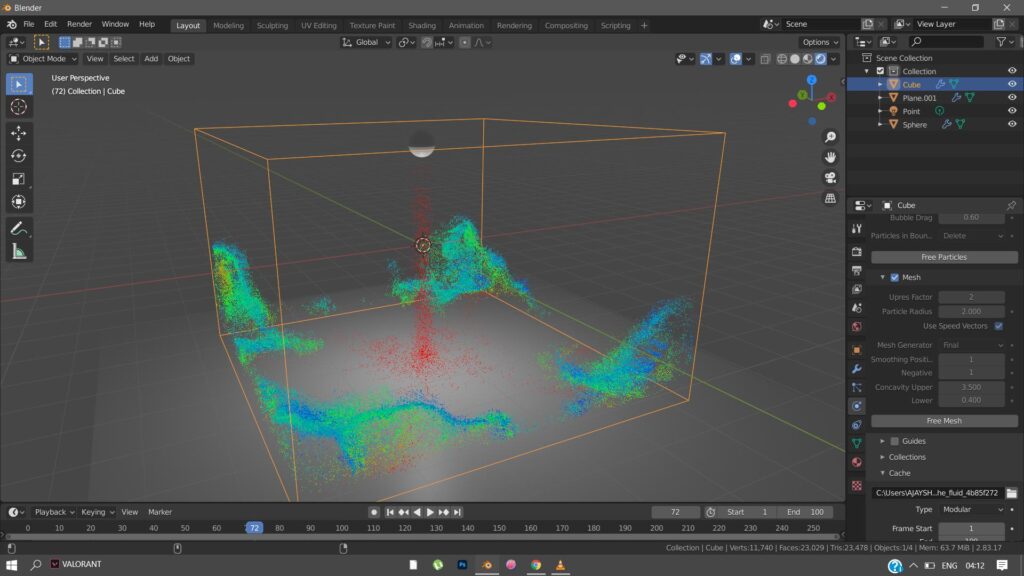Select the Transform tool
This screenshot has width=1024, height=576.
19,202
